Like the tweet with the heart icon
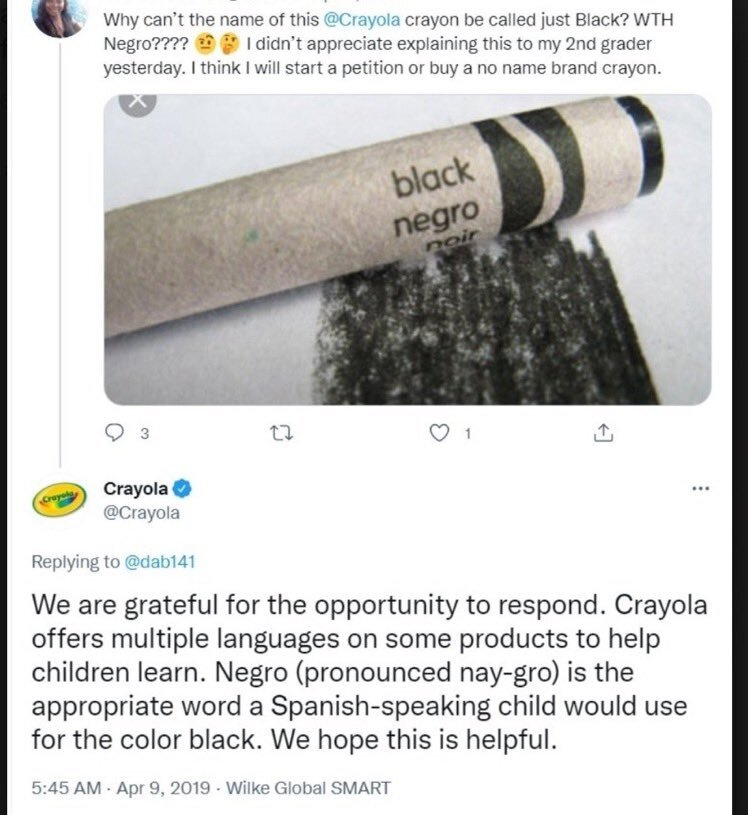The height and width of the screenshot is (815, 748). point(437,434)
